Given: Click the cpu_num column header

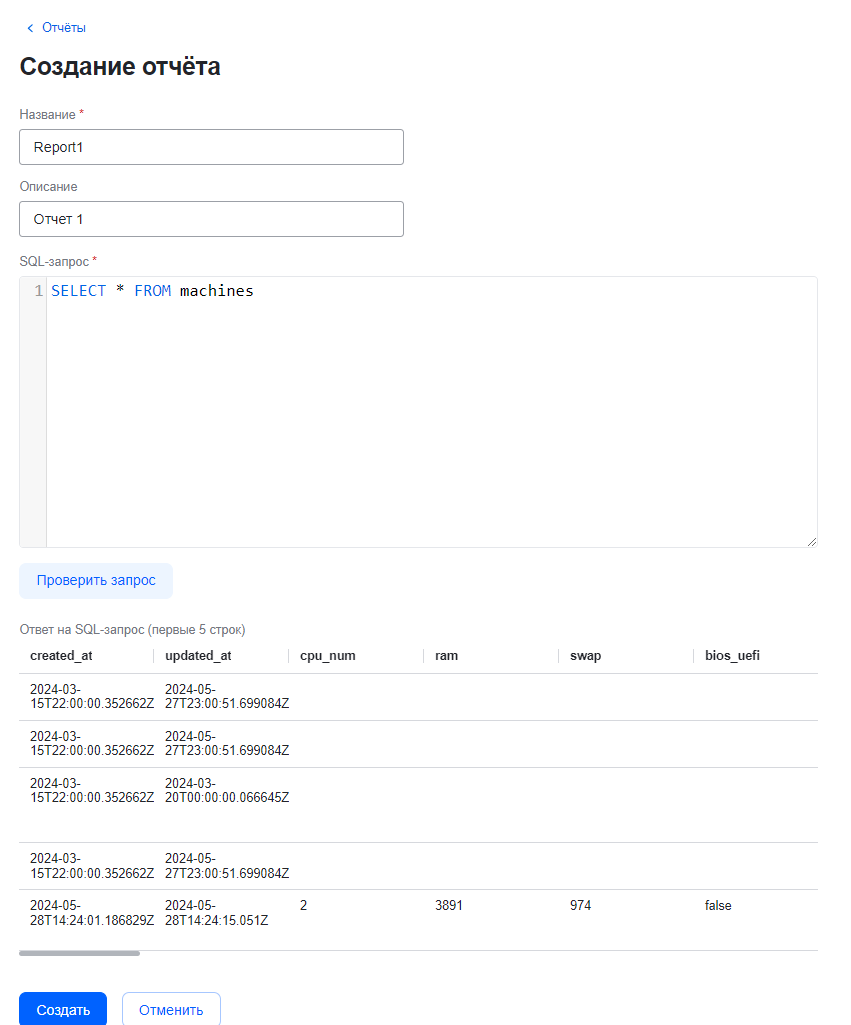Looking at the screenshot, I should [328, 656].
